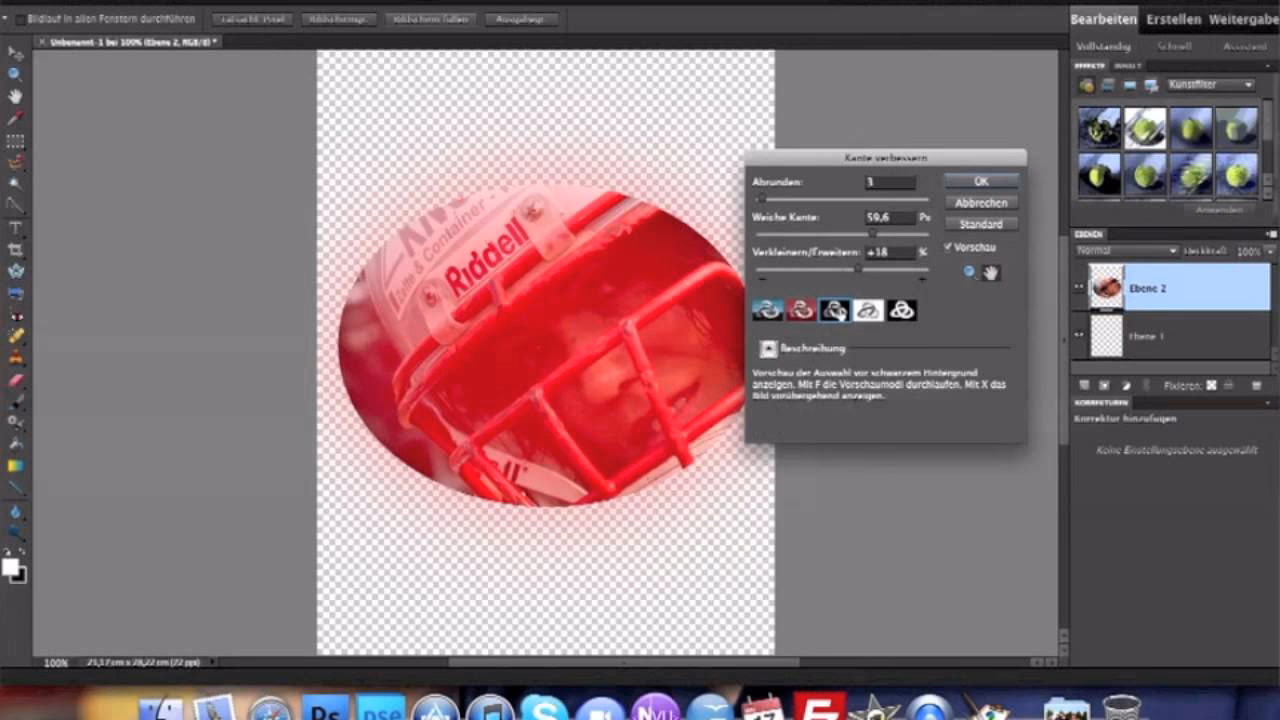1280x720 pixels.
Task: Adjust the Verkleinern/Erweitern slider
Action: click(x=856, y=269)
